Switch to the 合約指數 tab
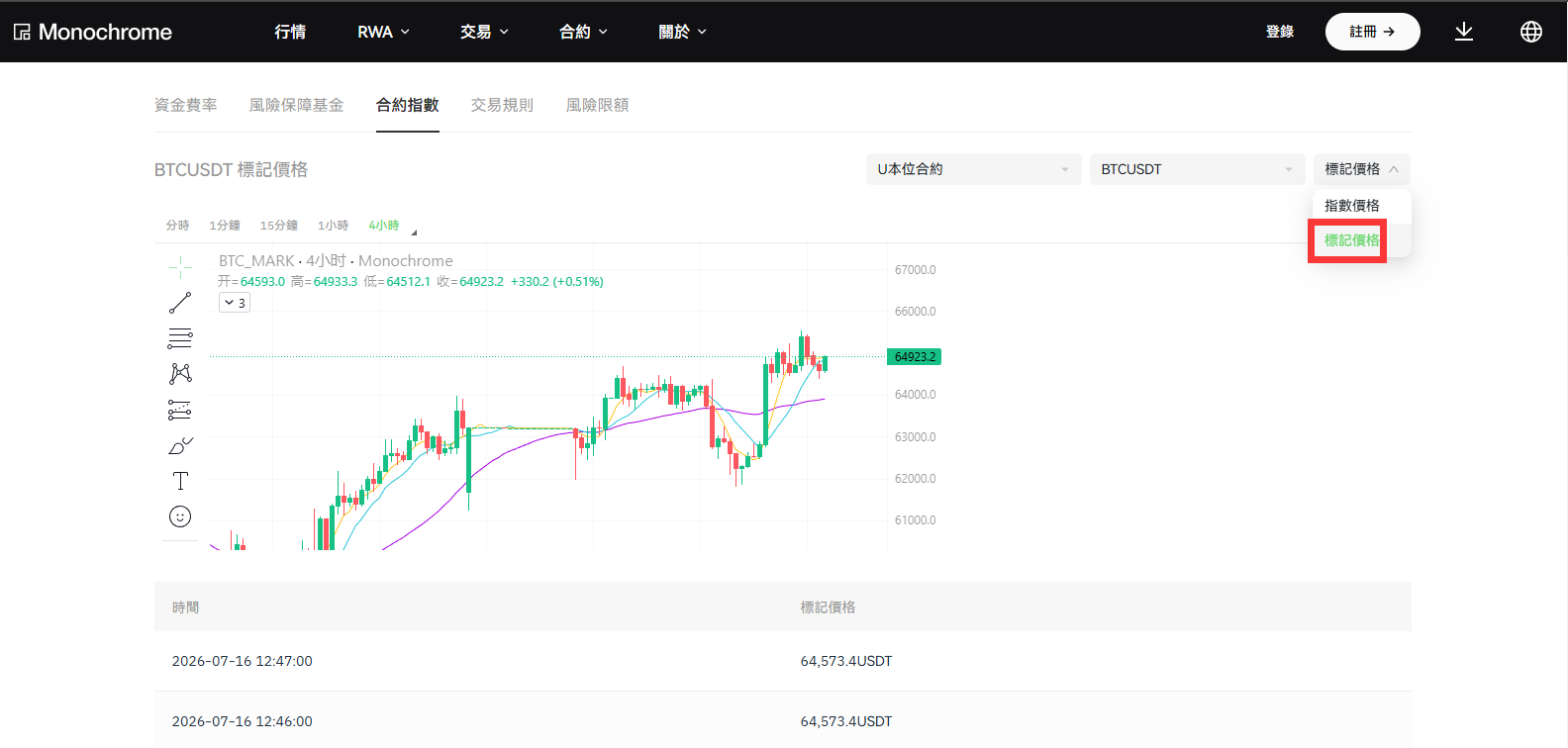 [408, 105]
